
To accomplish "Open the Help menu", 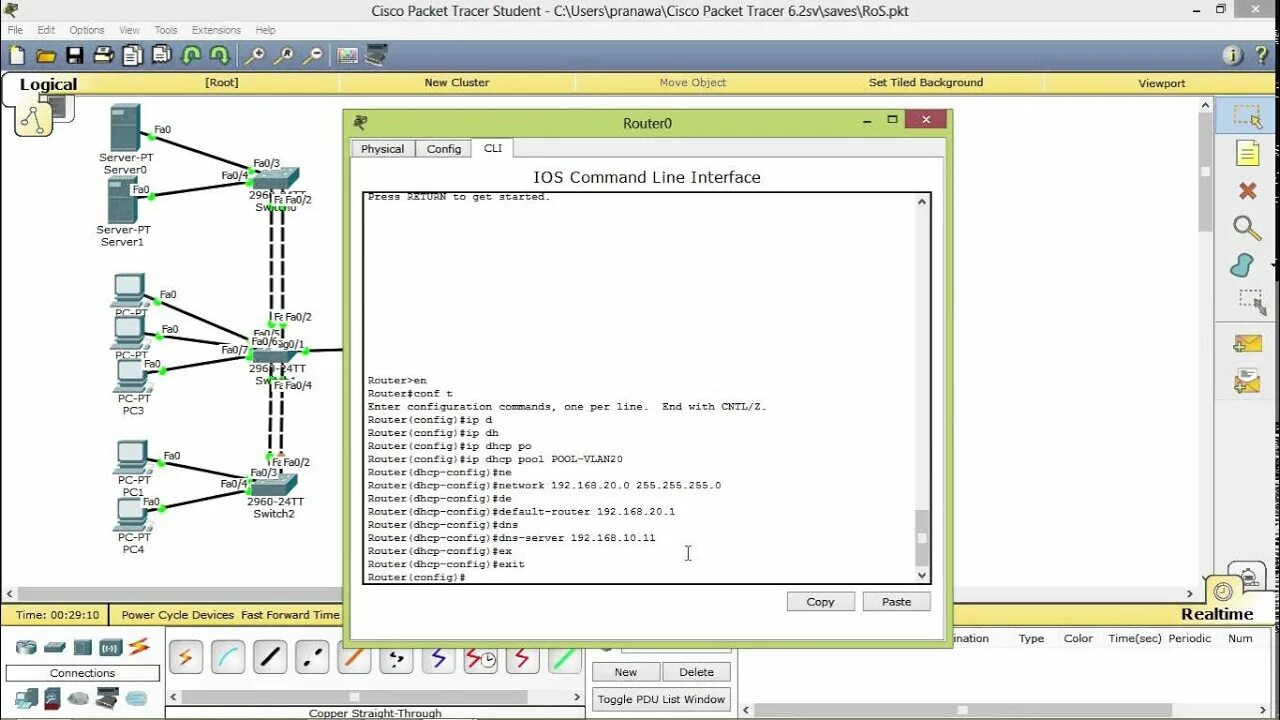I will 265,30.
